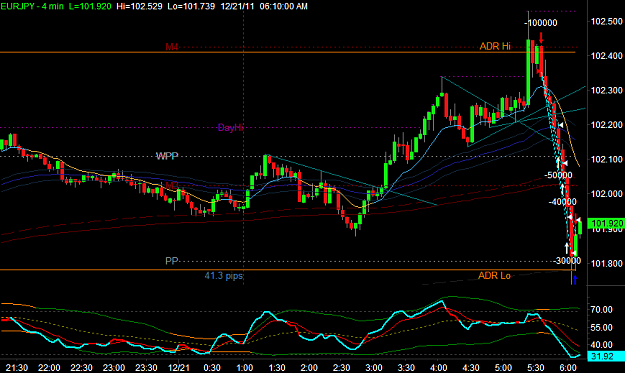
Task: Click the 22:00 time axis label
Action: (x=49, y=368)
